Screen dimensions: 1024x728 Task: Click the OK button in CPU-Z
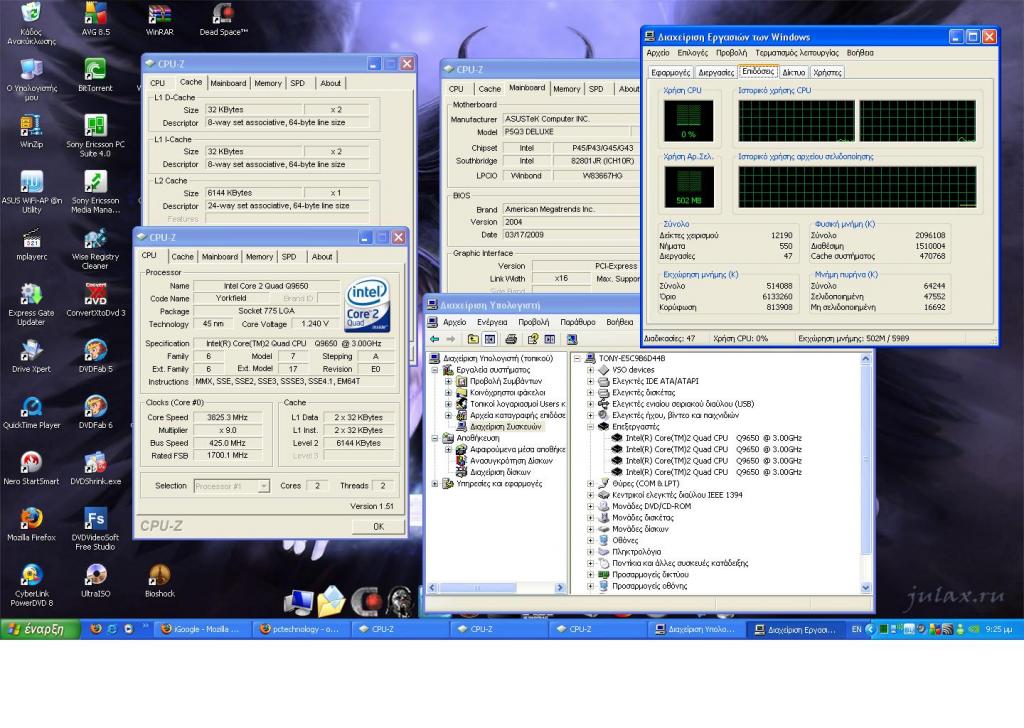(378, 526)
